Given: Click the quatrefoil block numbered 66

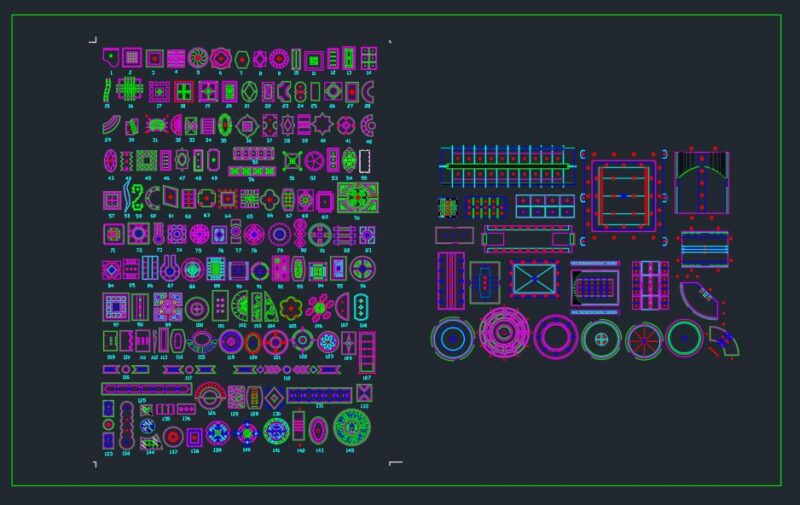Looking at the screenshot, I should coord(269,199).
